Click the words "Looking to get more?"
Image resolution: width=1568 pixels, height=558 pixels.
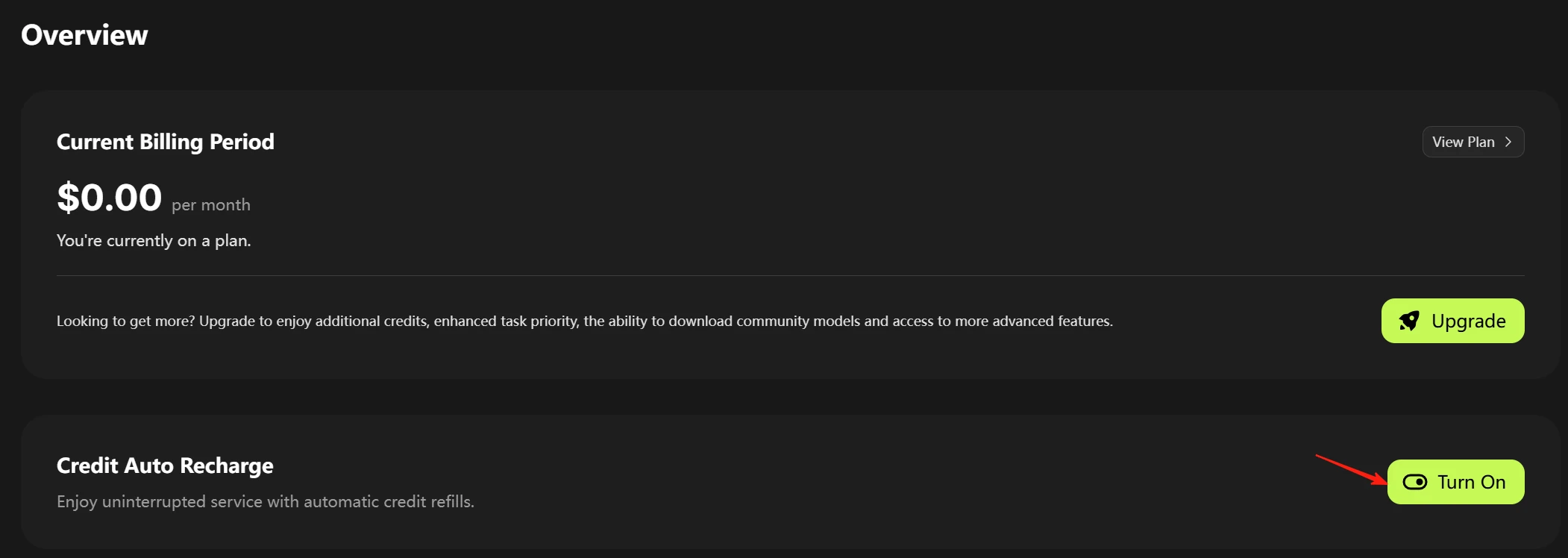pyautogui.click(x=126, y=321)
